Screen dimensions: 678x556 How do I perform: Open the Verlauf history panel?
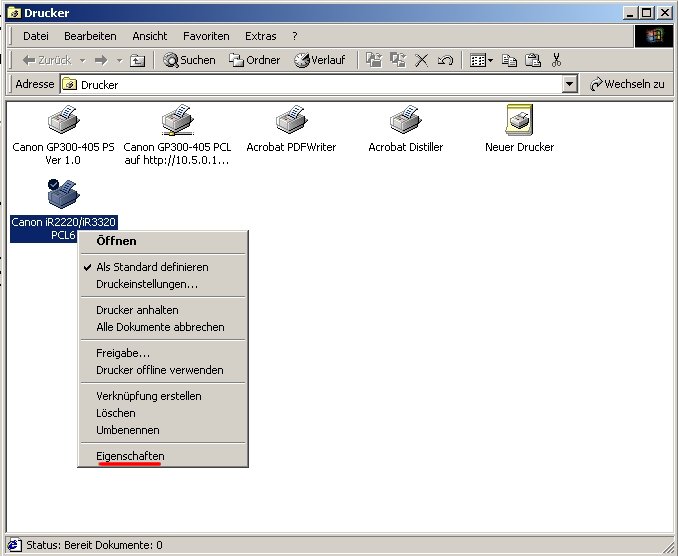(x=320, y=60)
